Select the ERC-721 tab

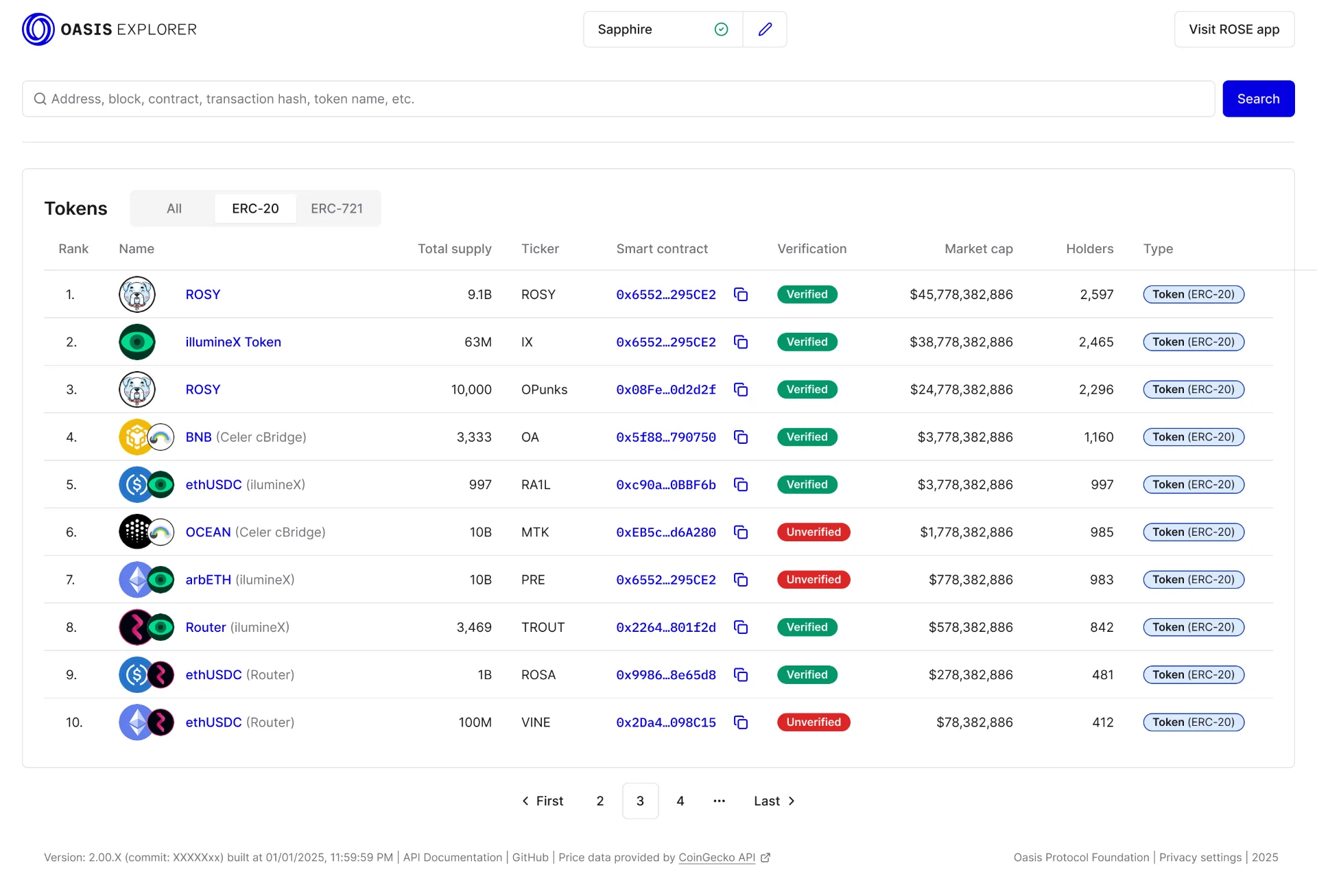[x=337, y=209]
